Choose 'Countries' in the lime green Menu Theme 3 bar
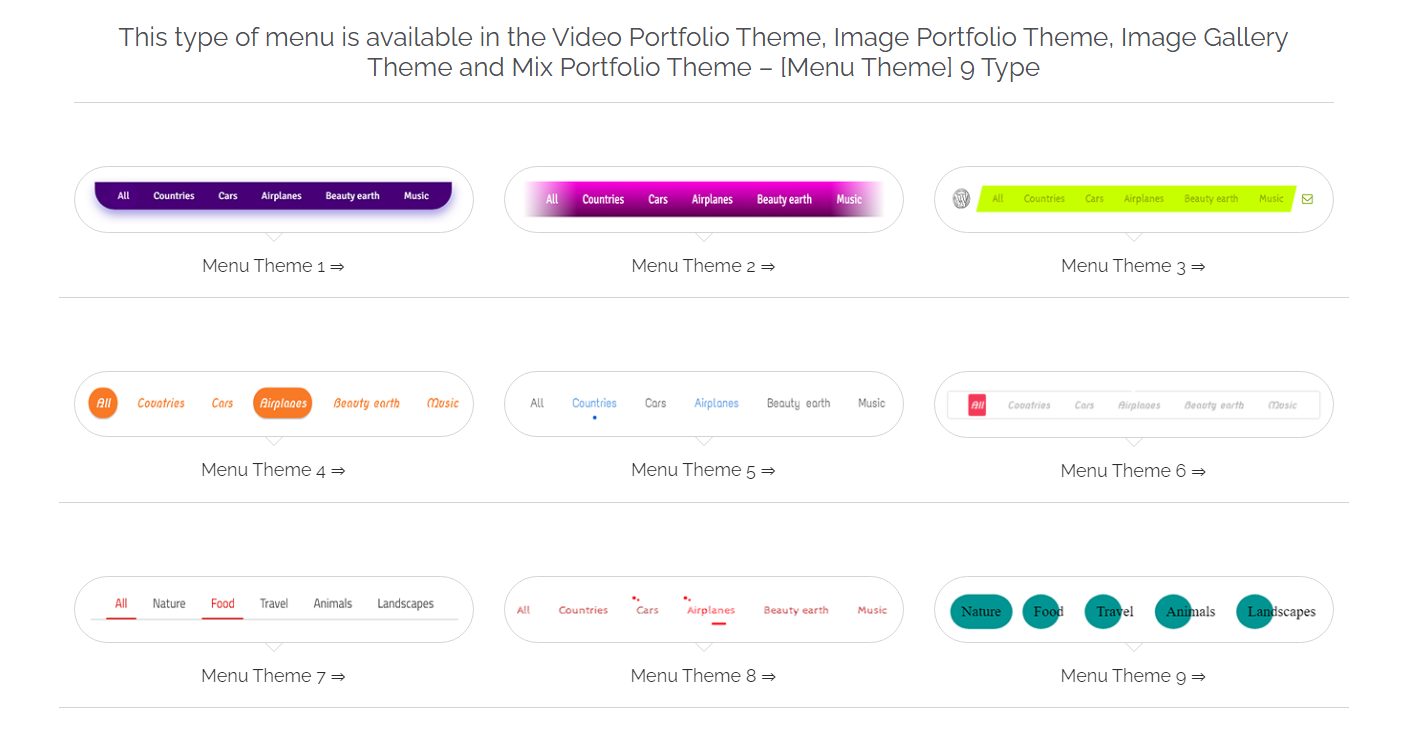 pos(1044,199)
